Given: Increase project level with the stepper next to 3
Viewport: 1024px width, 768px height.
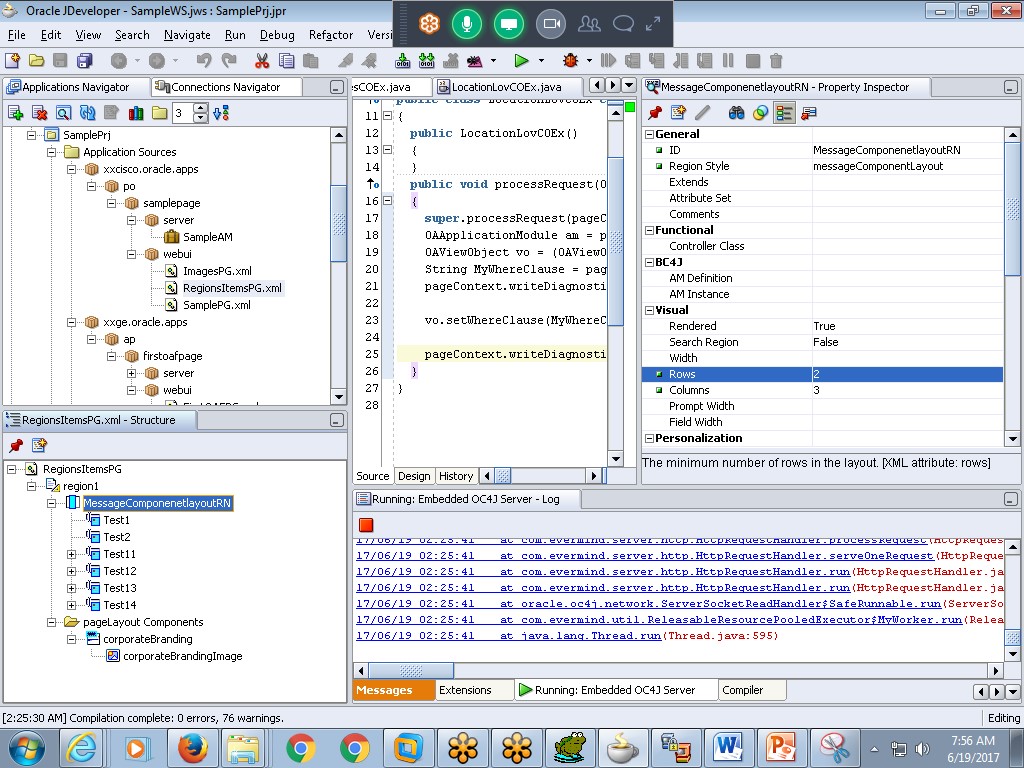Looking at the screenshot, I should pyautogui.click(x=200, y=110).
